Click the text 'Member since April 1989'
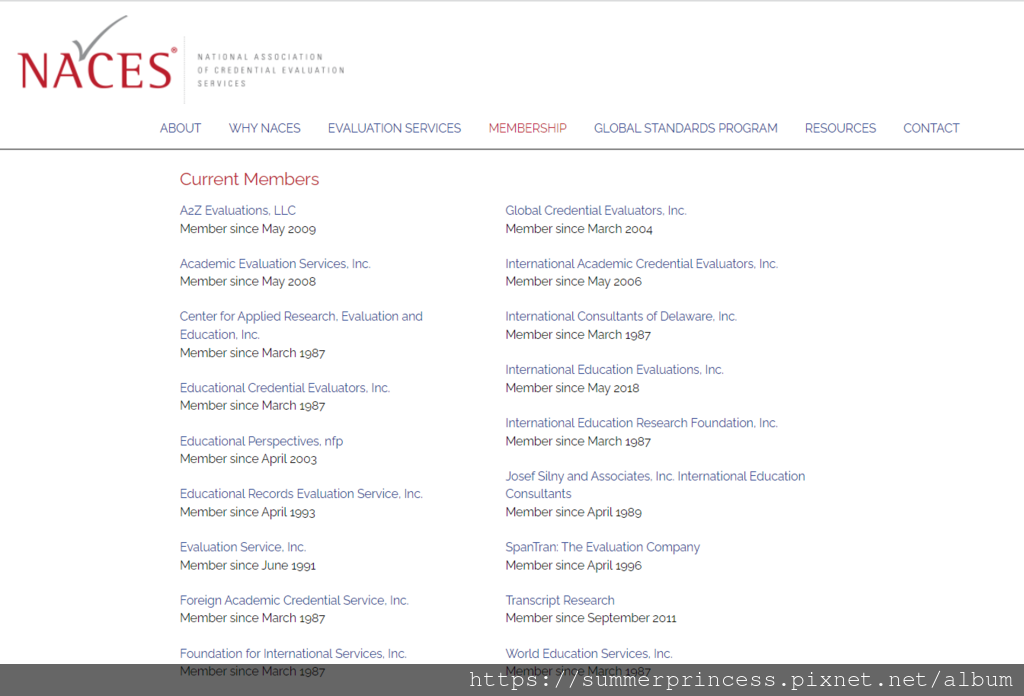 (x=573, y=512)
